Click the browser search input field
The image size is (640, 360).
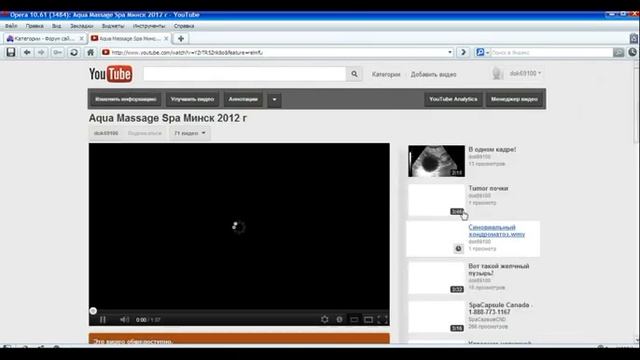pos(551,52)
